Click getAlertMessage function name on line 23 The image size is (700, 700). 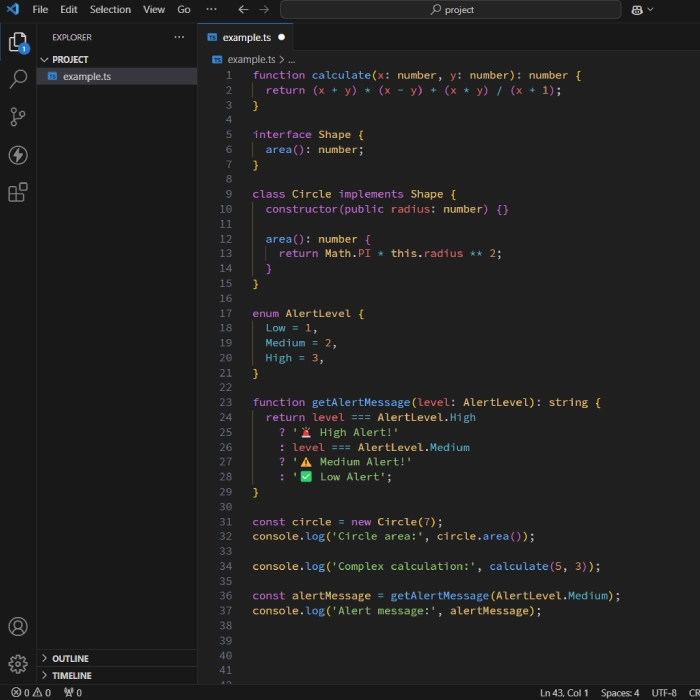point(361,402)
